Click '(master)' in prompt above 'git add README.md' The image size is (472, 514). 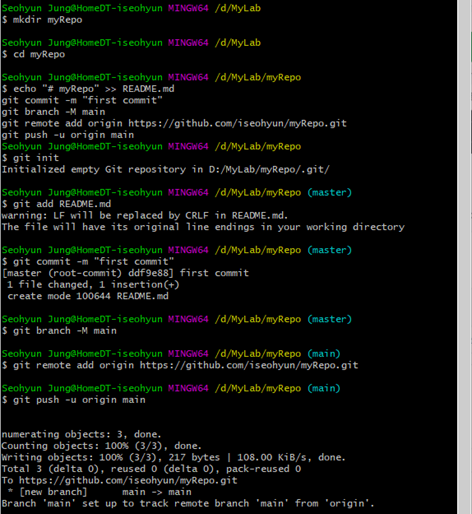pyautogui.click(x=329, y=193)
